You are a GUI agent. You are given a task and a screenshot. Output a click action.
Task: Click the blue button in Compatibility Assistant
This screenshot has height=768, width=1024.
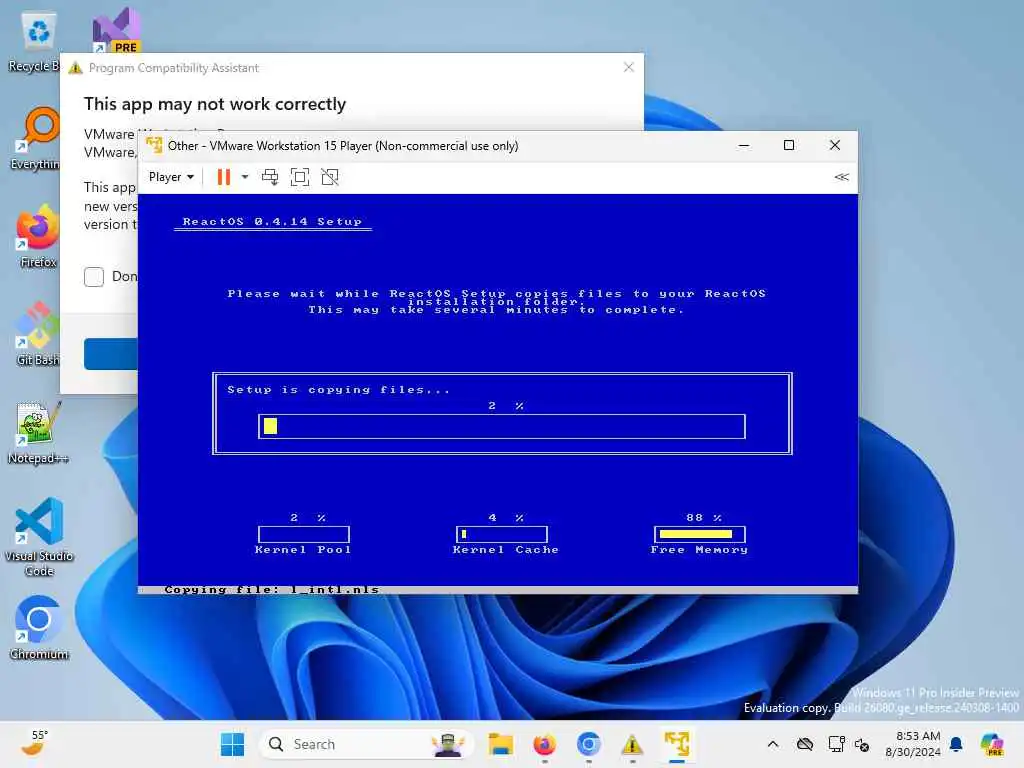[110, 354]
